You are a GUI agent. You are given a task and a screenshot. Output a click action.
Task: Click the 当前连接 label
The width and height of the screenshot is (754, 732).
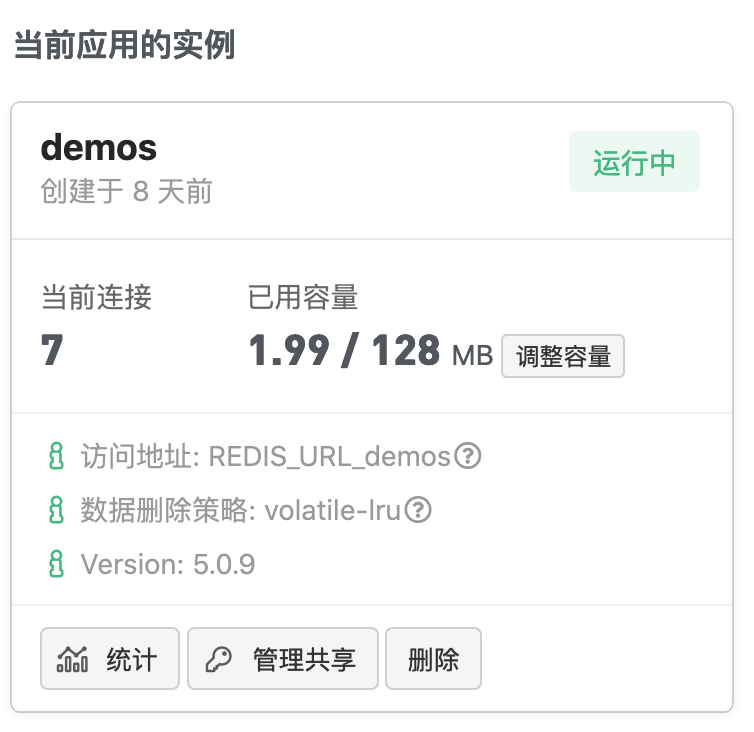(x=96, y=297)
